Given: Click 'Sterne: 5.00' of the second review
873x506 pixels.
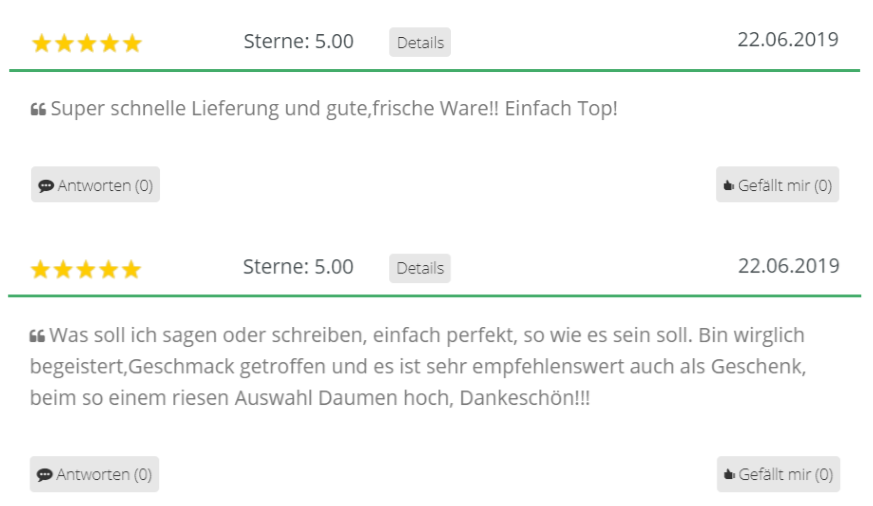Looking at the screenshot, I should 298,267.
